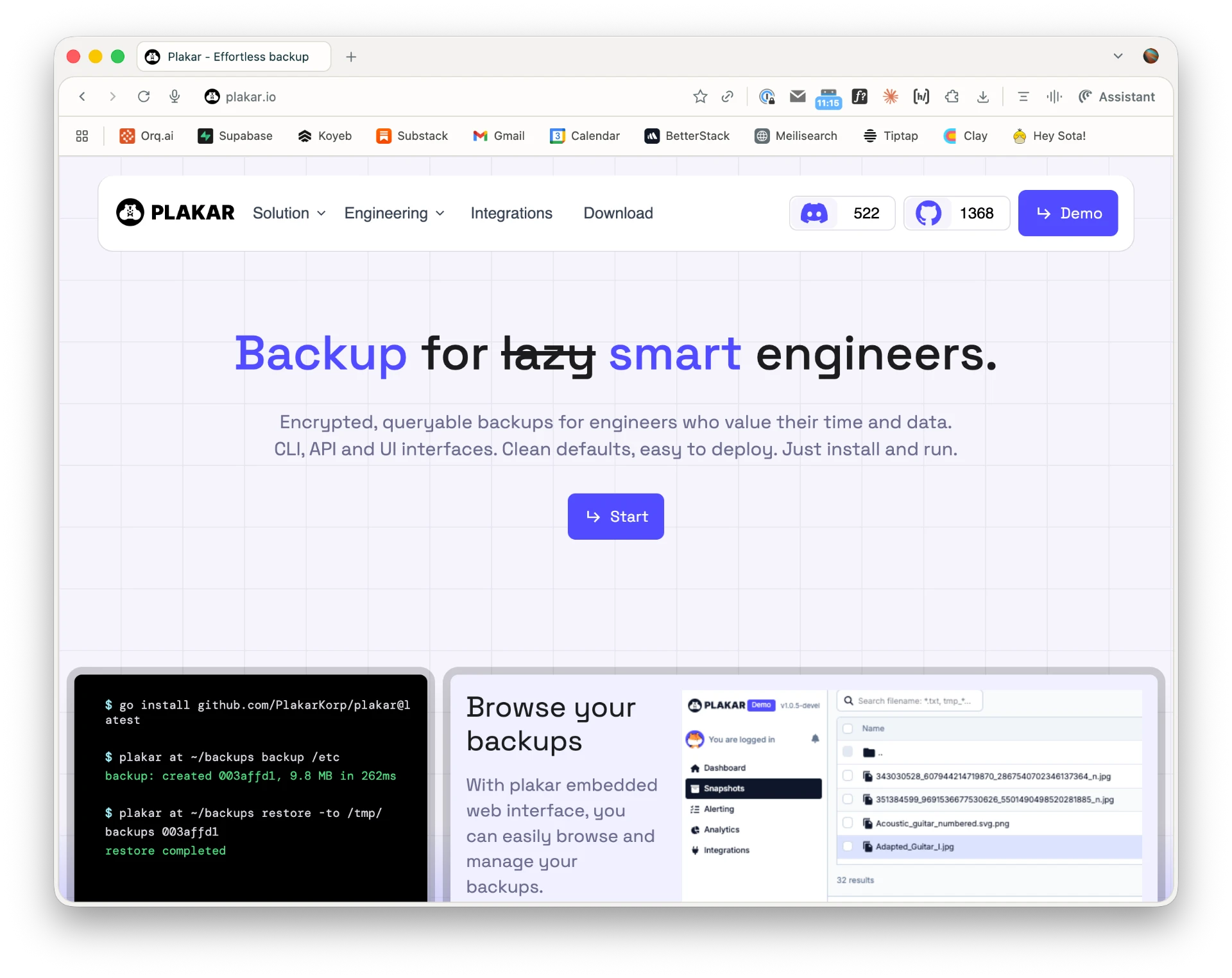Screen dimensions: 1232x978
Task: Click the microphone icon beside reload
Action: (175, 97)
